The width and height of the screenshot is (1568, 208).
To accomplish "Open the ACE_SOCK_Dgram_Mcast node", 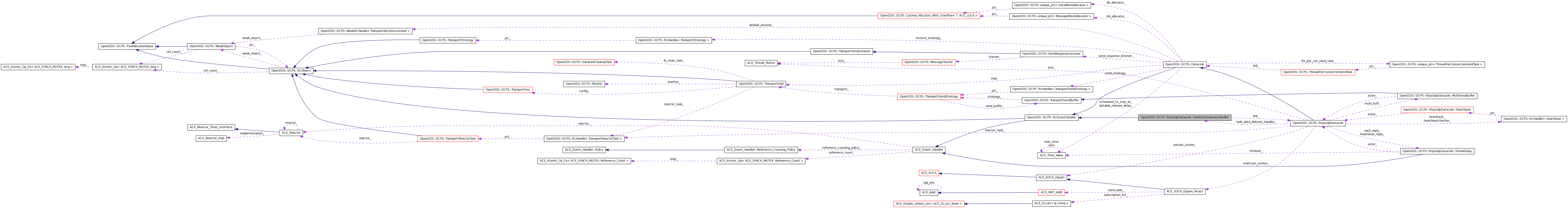I will (1185, 192).
